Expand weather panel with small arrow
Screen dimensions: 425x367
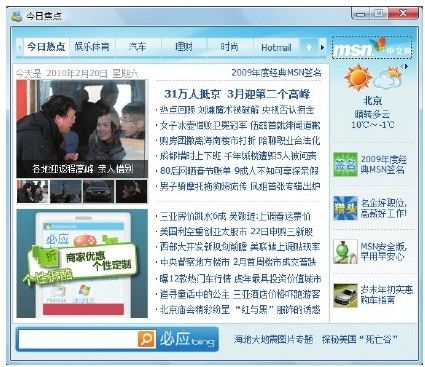pos(406,66)
